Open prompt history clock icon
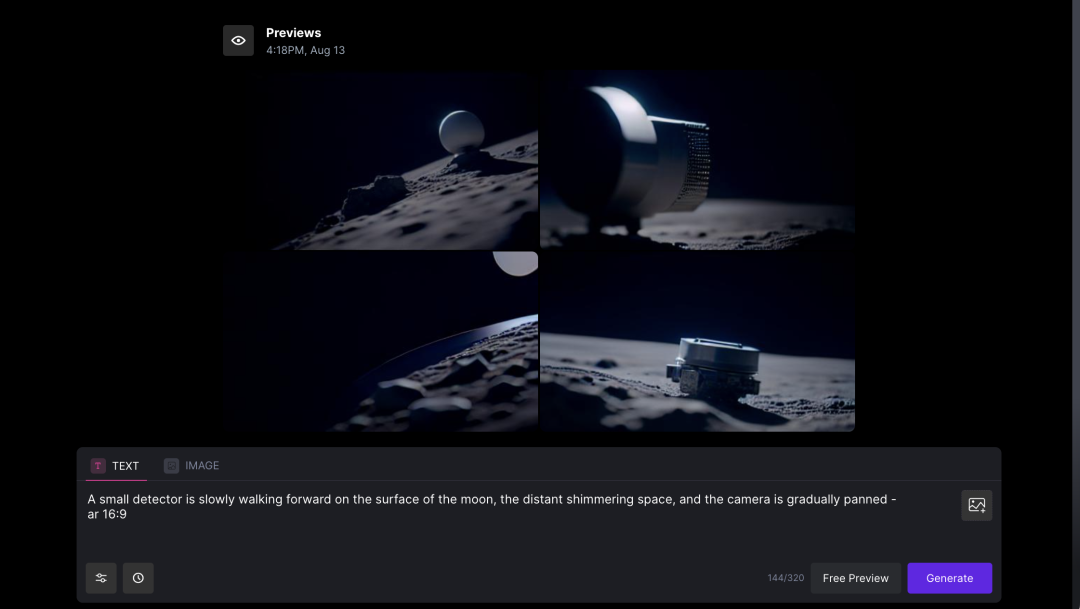The width and height of the screenshot is (1080, 609). 138,578
